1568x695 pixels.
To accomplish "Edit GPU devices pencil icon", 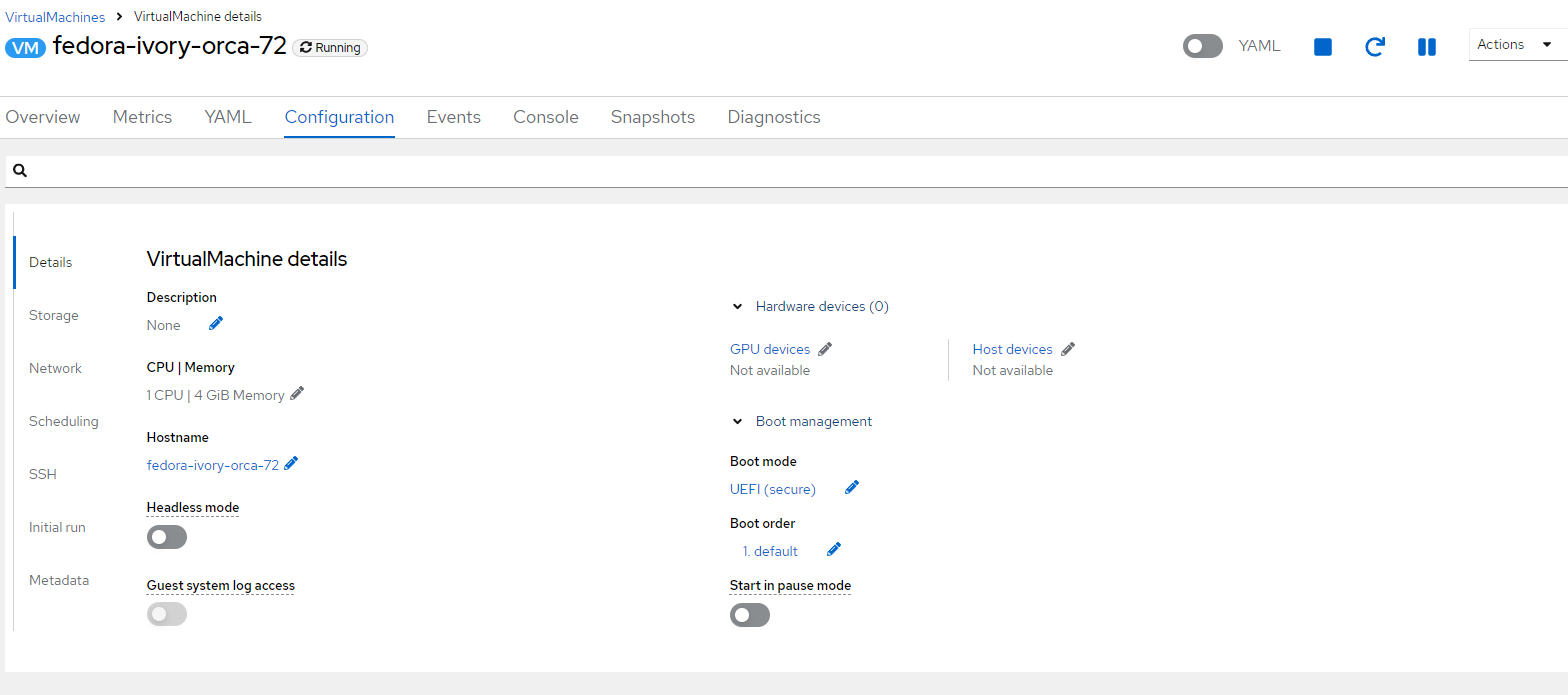I will tap(825, 348).
